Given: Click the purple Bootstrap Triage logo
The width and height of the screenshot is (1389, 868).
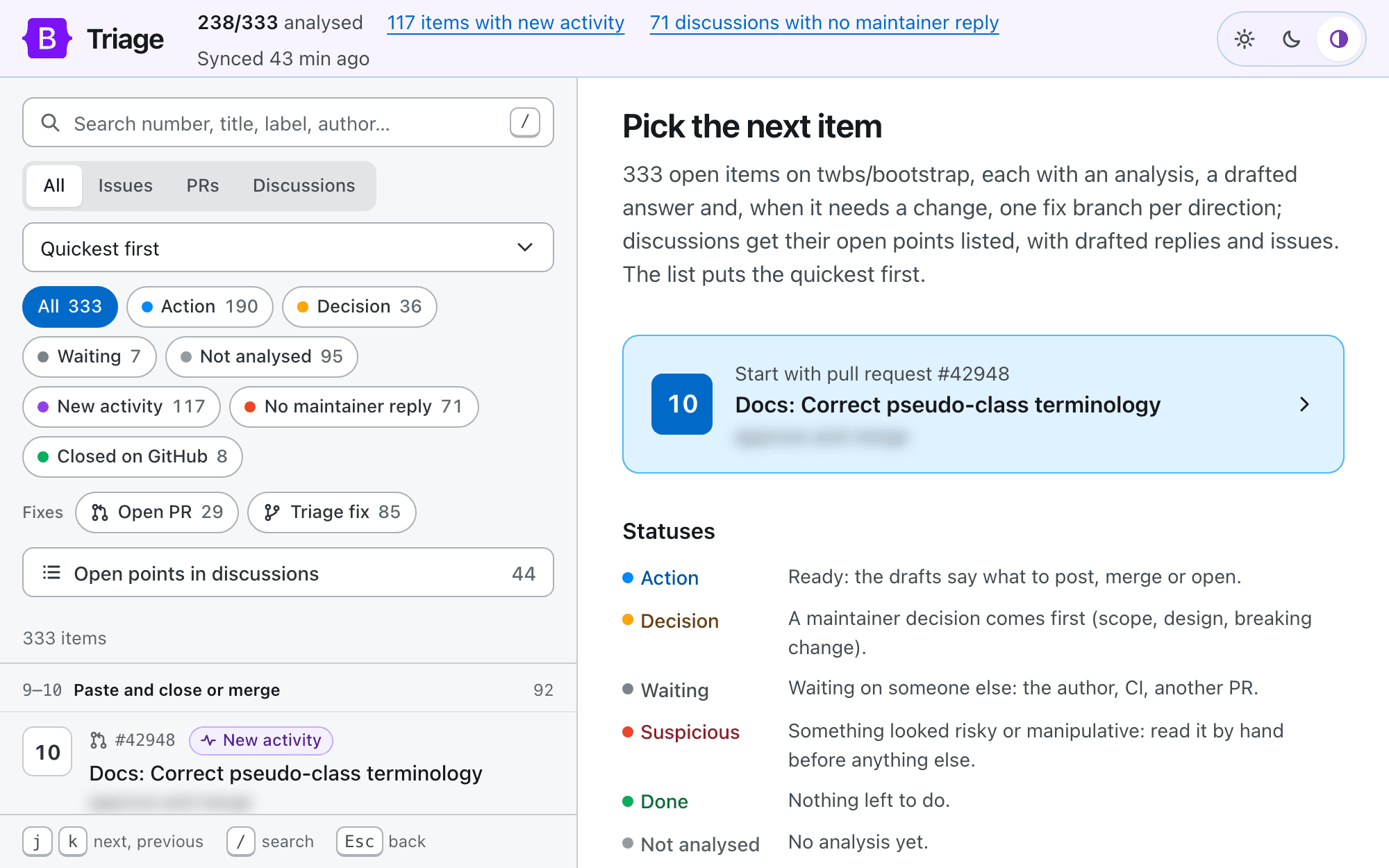Looking at the screenshot, I should (x=47, y=39).
